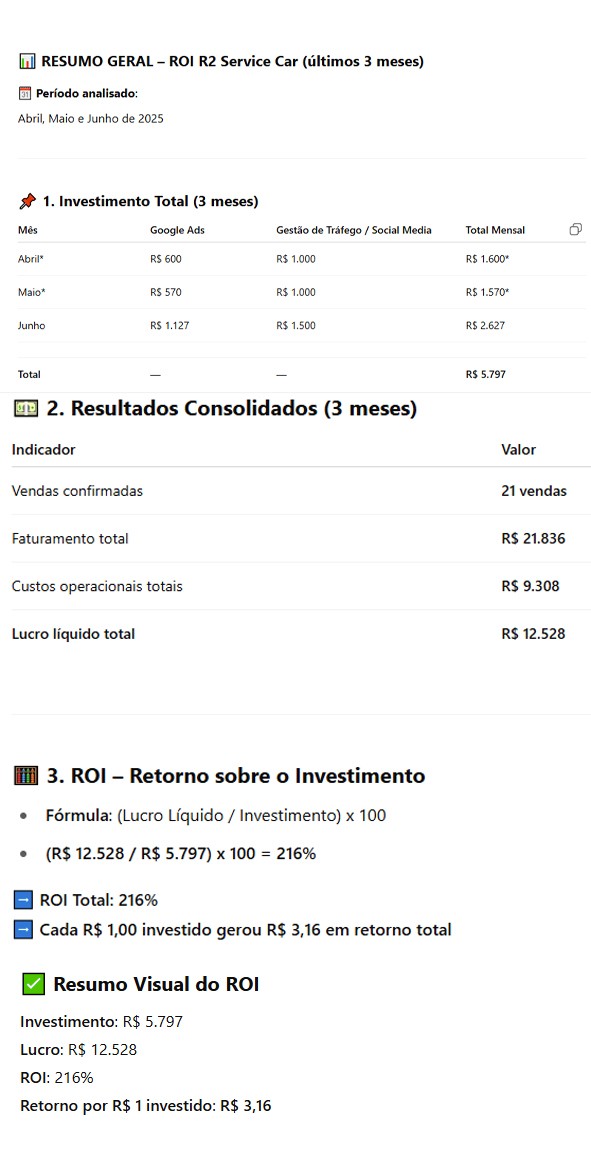
Task: Click the calendar icon next to Período analisado
Action: [25, 93]
